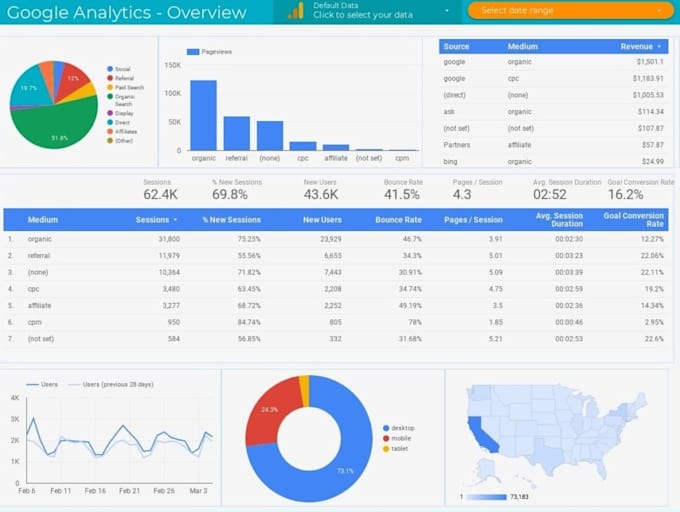
Task: Click the Avg. Session Duration 02:52 scorecard
Action: tap(566, 190)
